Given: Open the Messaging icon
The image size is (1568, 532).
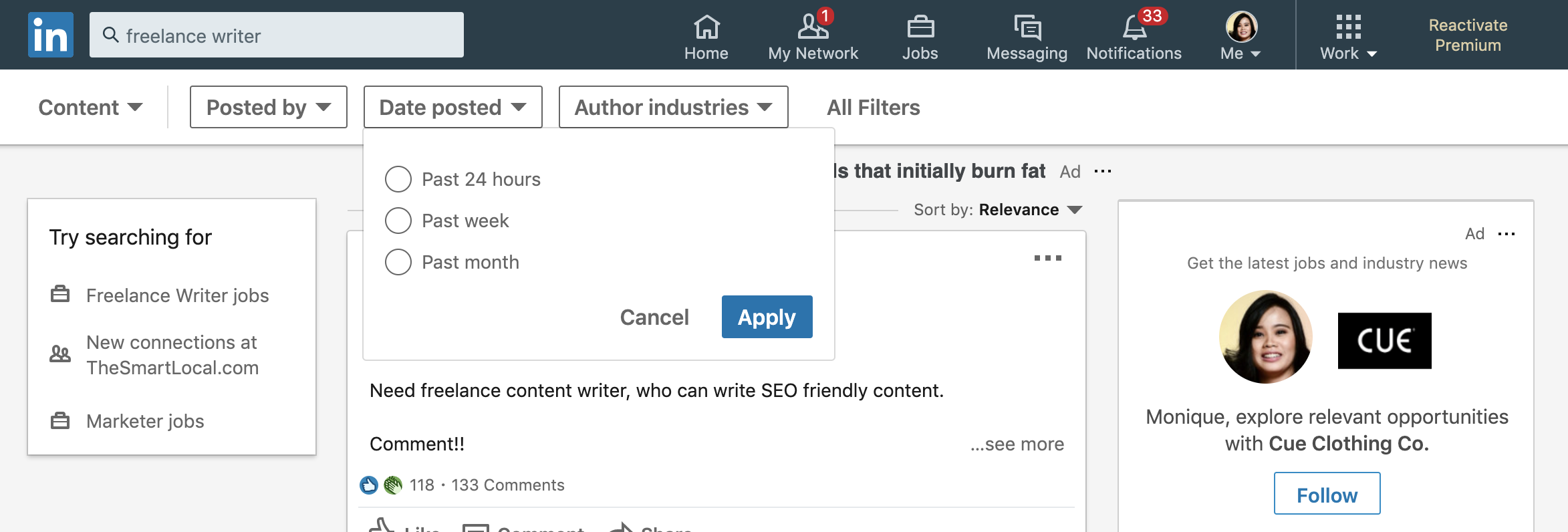Looking at the screenshot, I should [1027, 27].
